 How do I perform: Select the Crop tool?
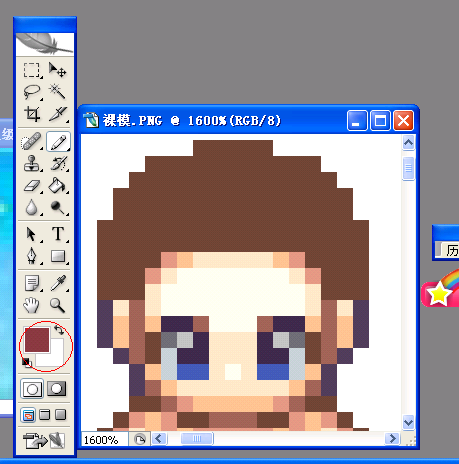[32, 114]
